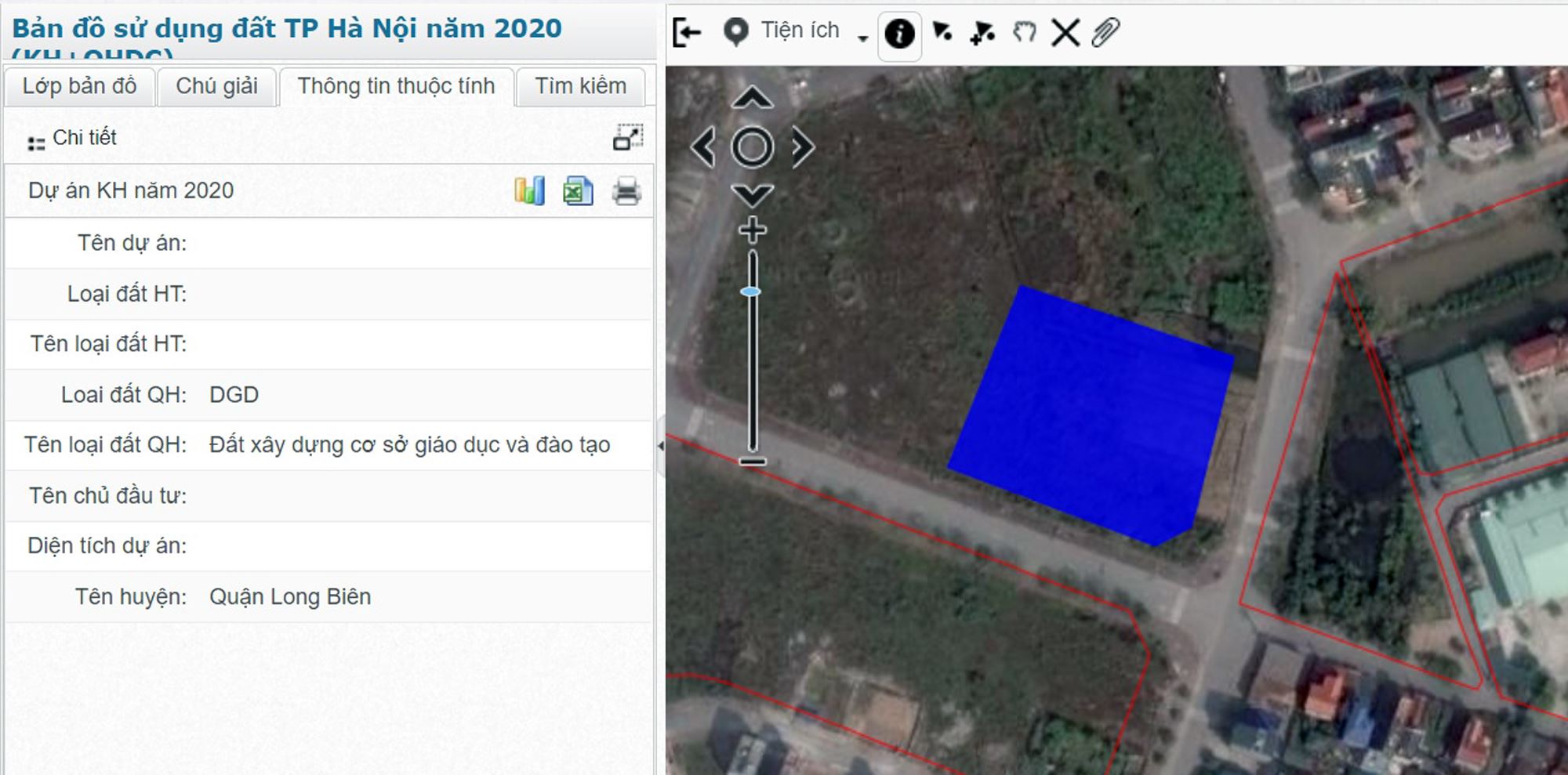
Task: Open the Tìm kiếm tab
Action: (x=581, y=86)
